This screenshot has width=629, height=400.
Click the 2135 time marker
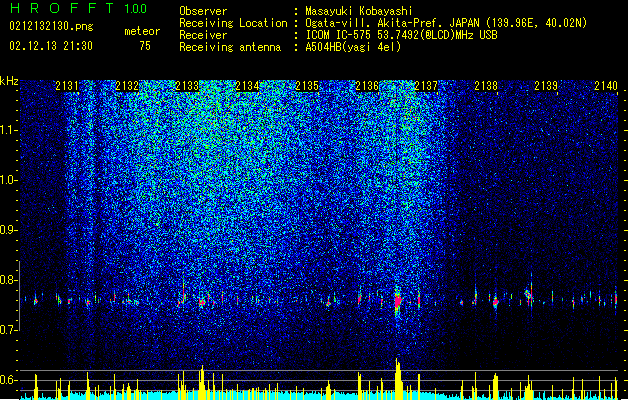pos(307,86)
